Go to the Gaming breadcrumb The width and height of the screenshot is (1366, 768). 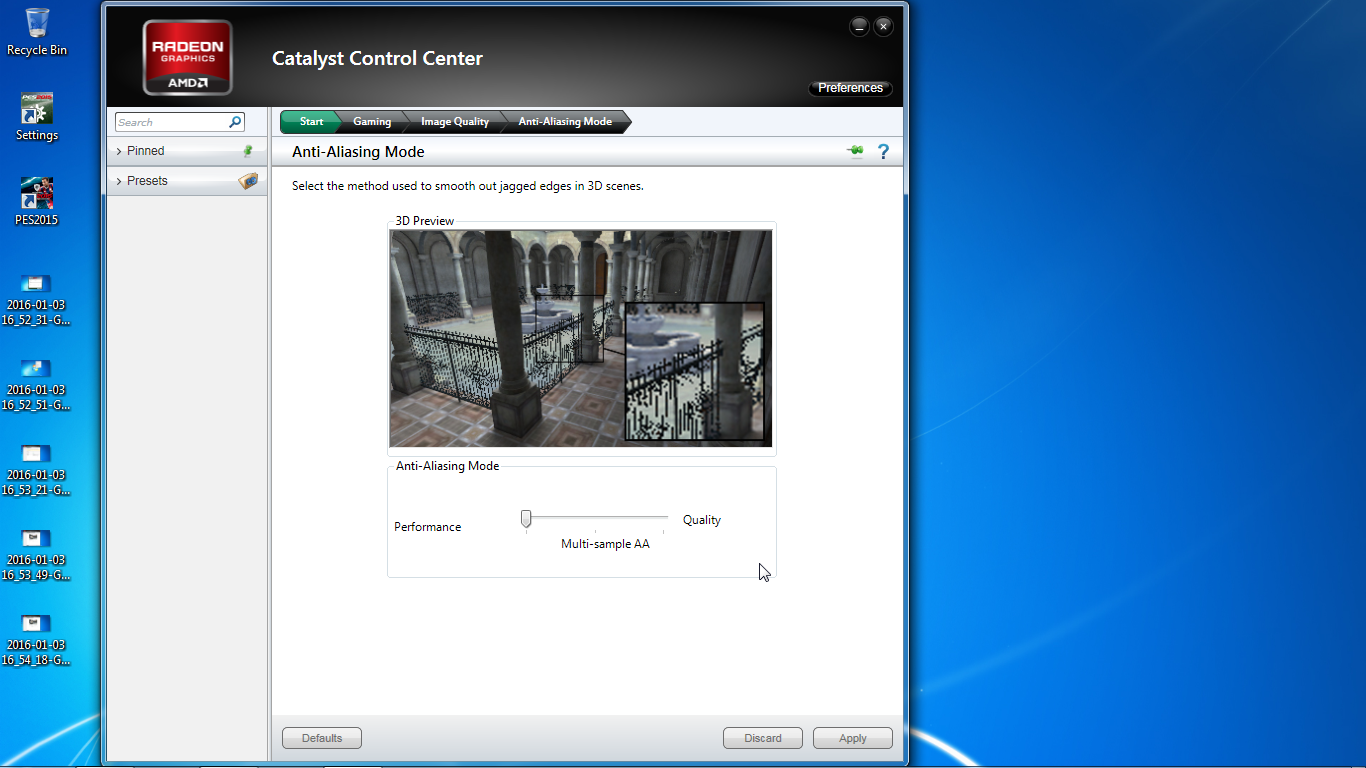372,122
